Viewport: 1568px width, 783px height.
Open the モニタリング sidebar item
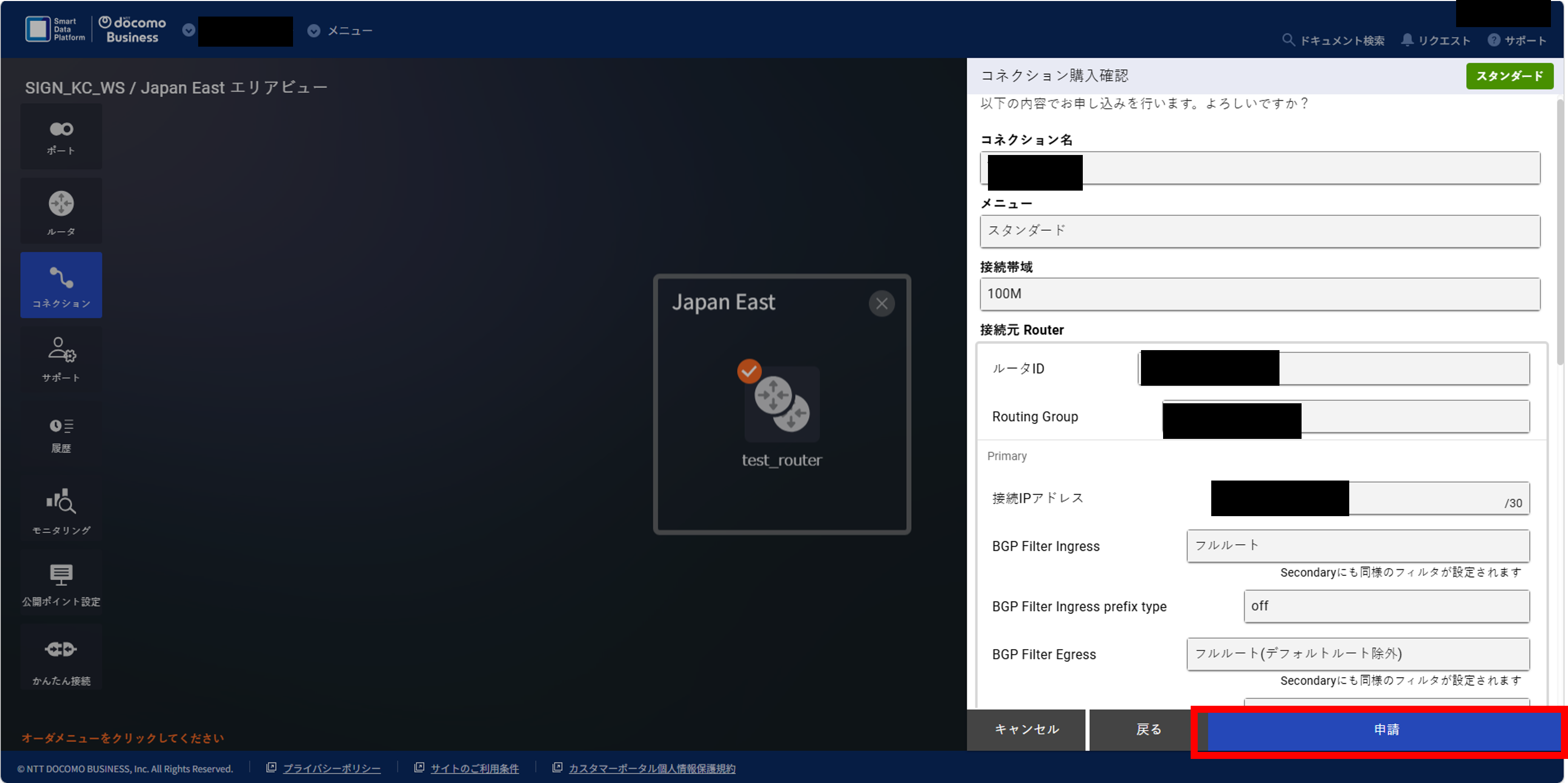tap(61, 510)
